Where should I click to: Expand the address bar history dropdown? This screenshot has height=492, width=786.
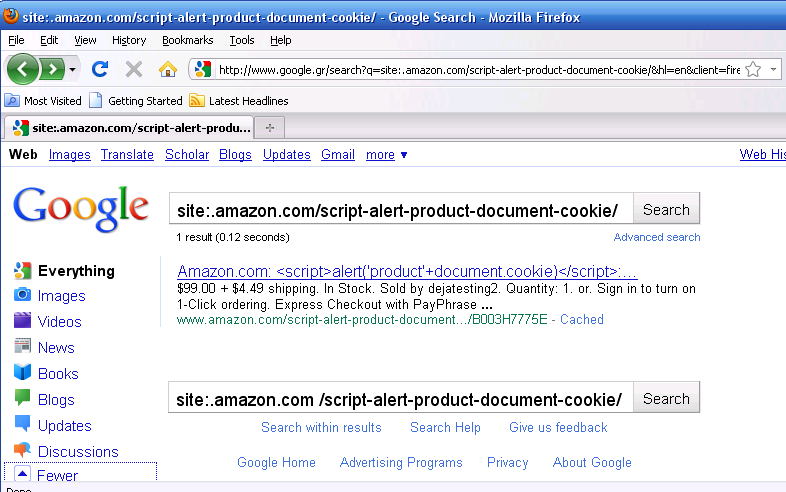773,69
